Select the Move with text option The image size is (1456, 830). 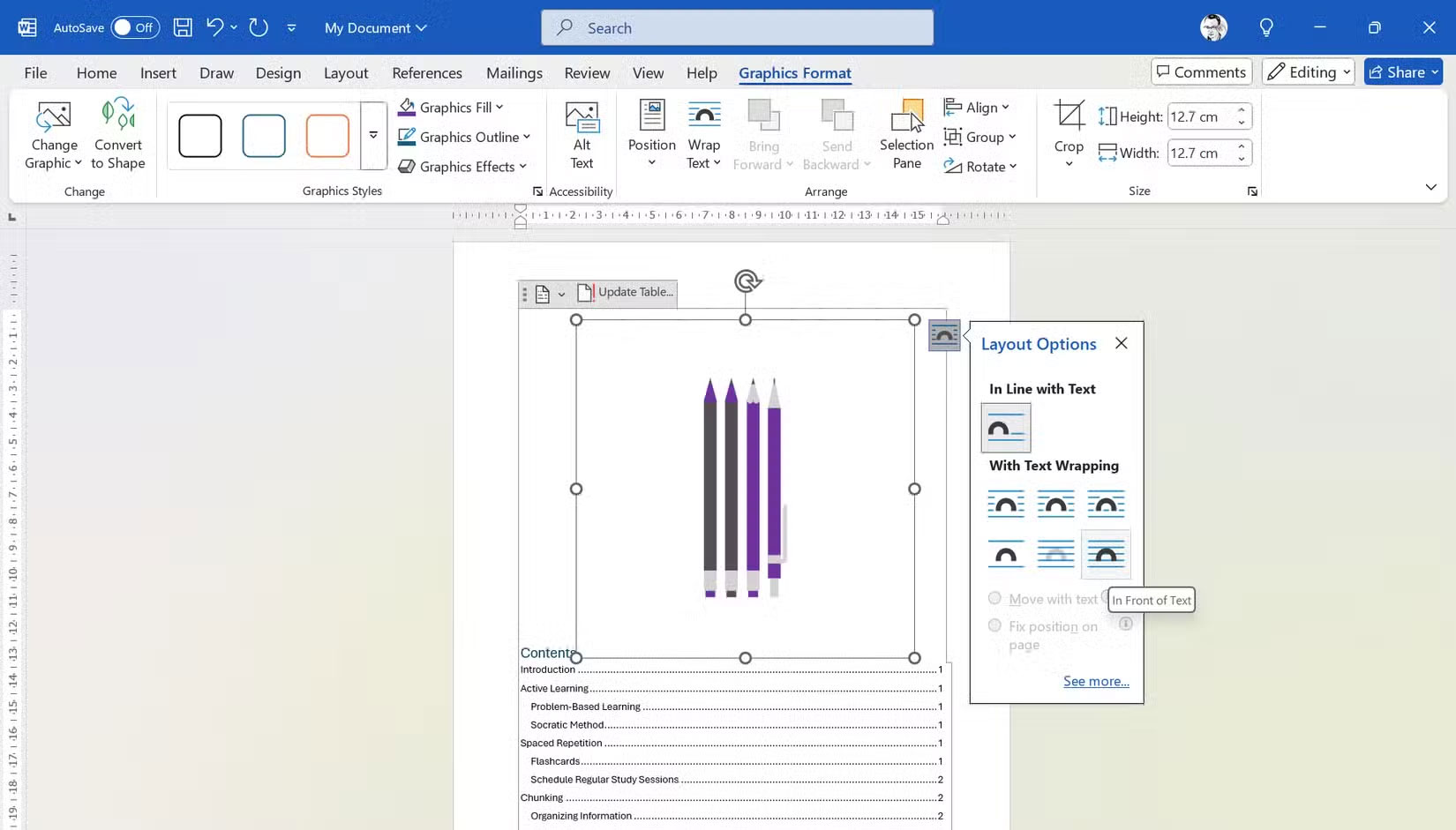pyautogui.click(x=995, y=598)
